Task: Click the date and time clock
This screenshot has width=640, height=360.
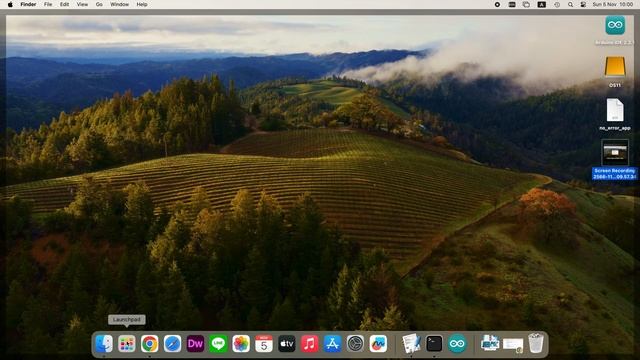Action: coord(613,4)
